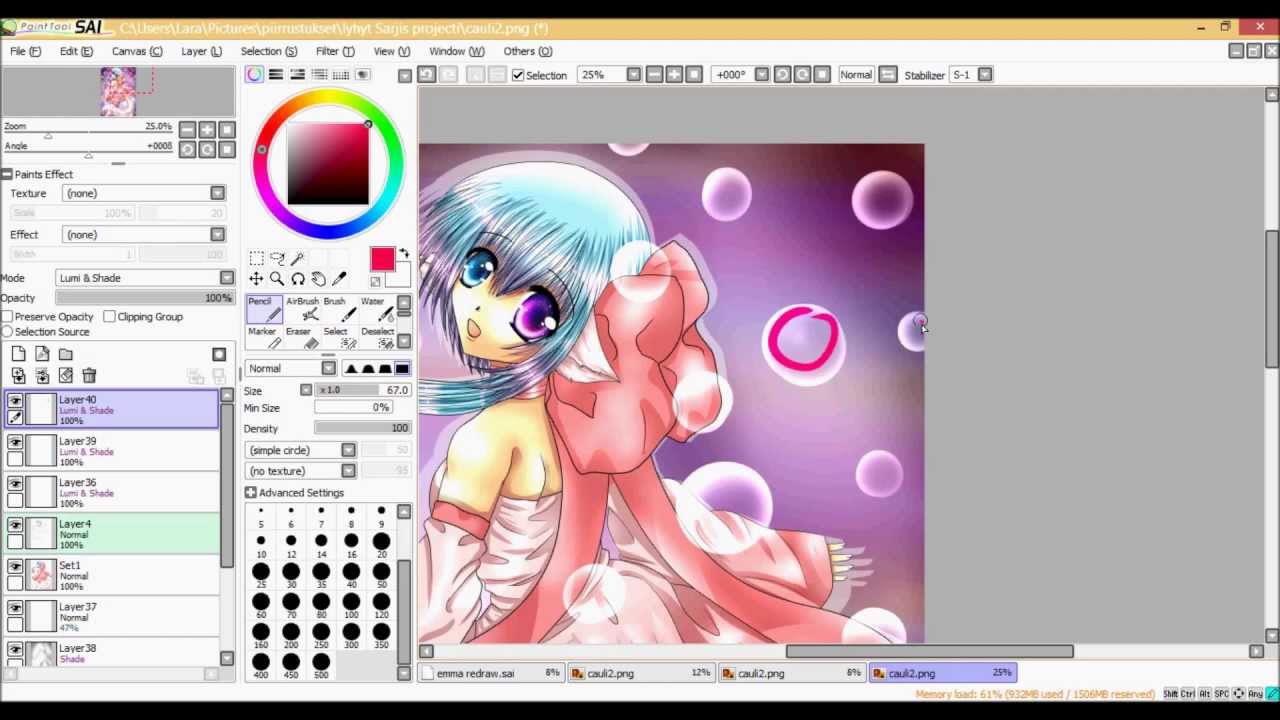1280x720 pixels.
Task: Create a new linework layer
Action: (42, 354)
